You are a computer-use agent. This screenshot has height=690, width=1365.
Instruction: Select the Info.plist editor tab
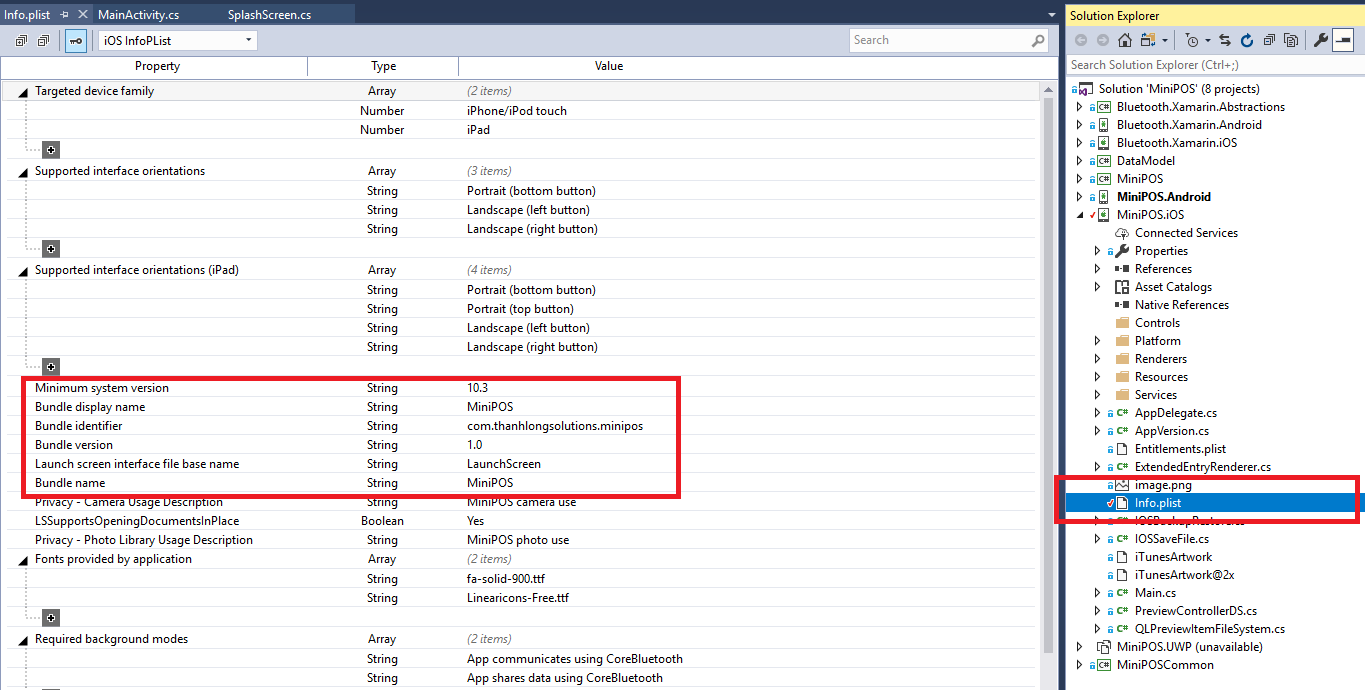pos(27,14)
